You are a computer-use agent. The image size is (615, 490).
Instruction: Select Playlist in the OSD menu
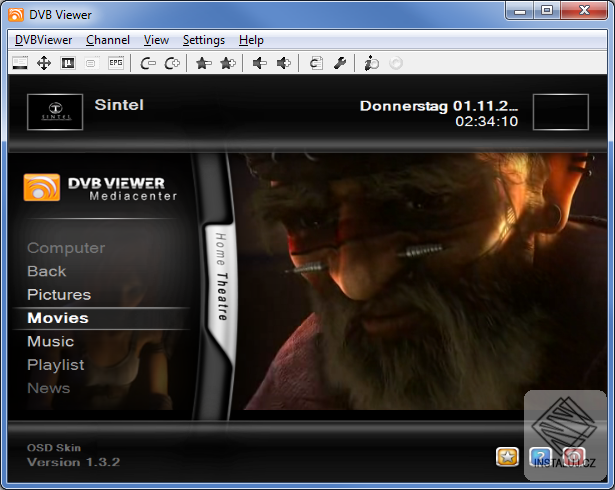coord(56,365)
